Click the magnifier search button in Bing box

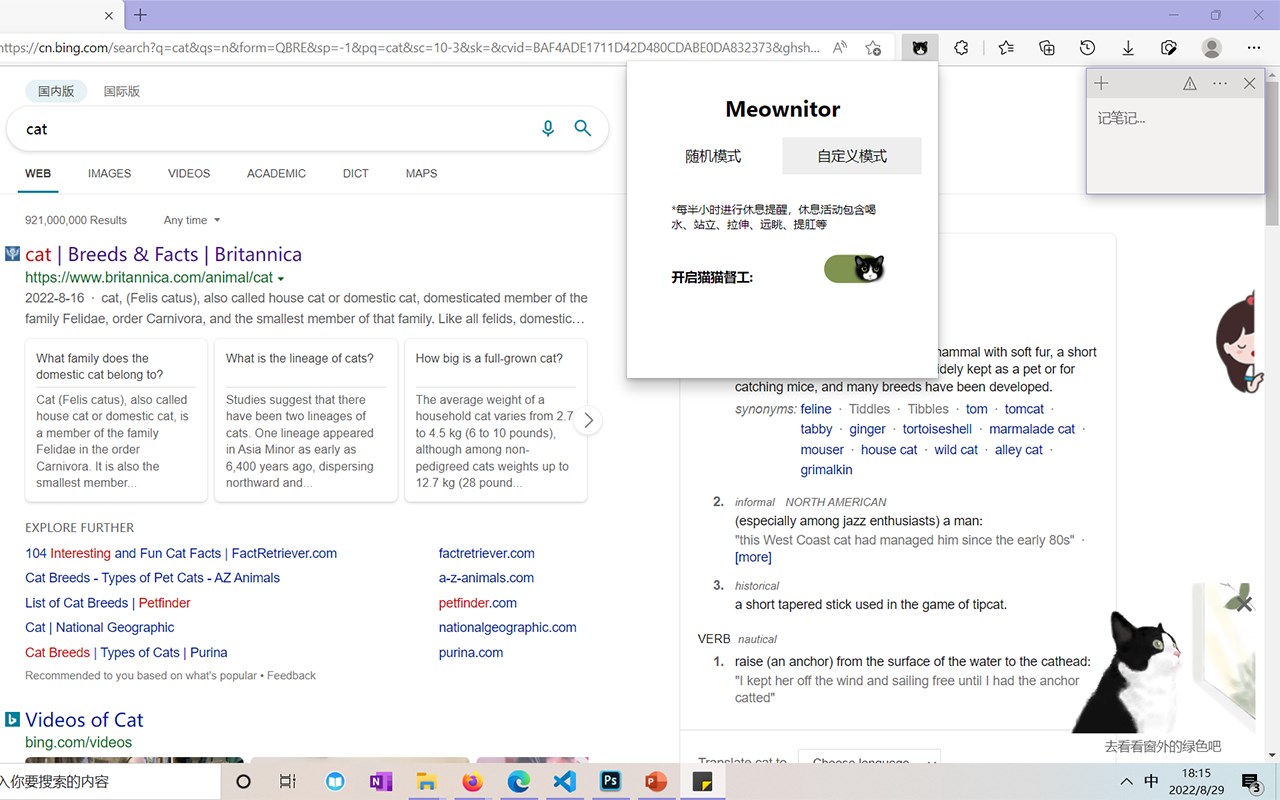583,129
